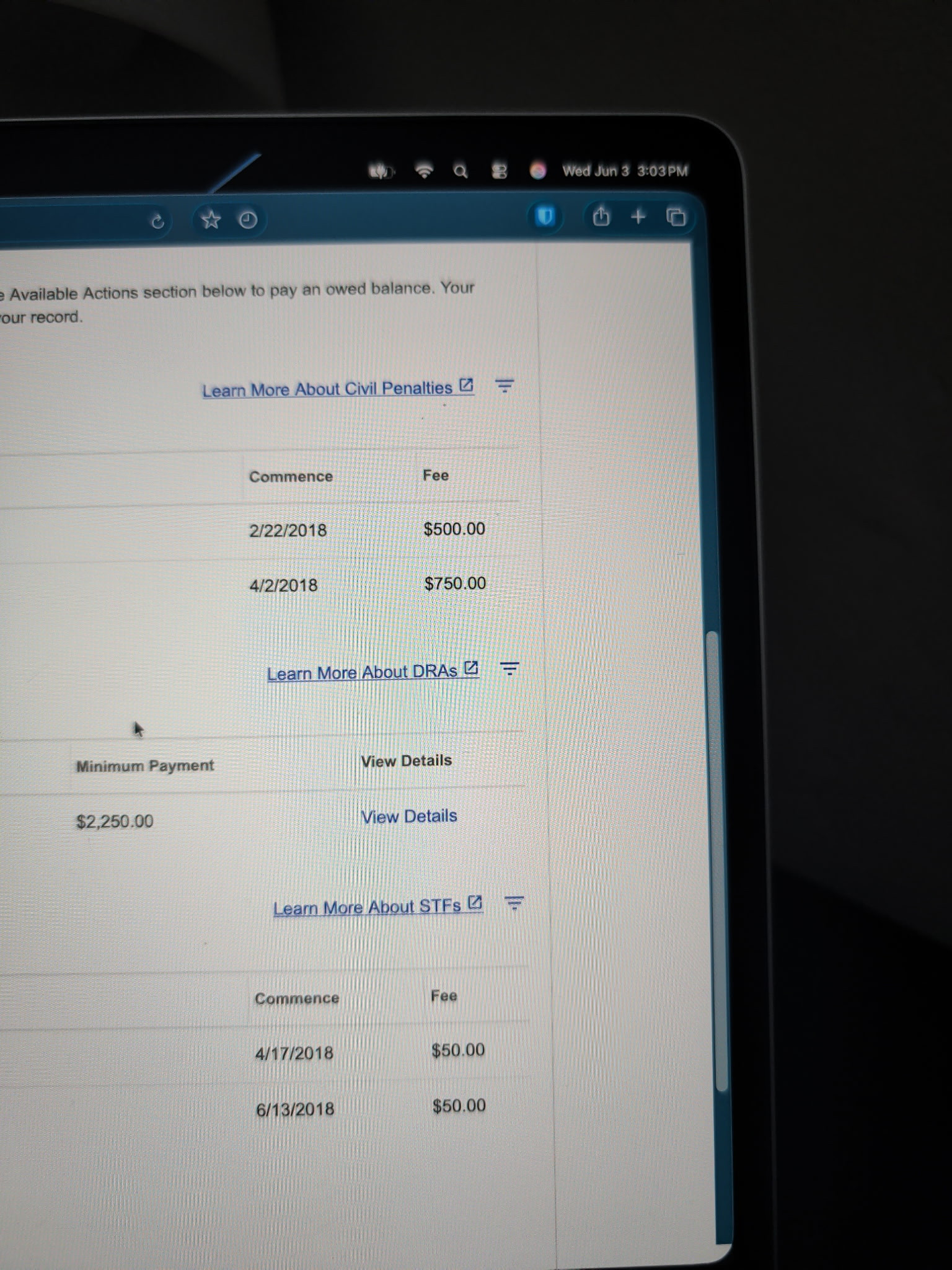Reload the page with refresh icon
This screenshot has width=952, height=1270.
pos(158,221)
